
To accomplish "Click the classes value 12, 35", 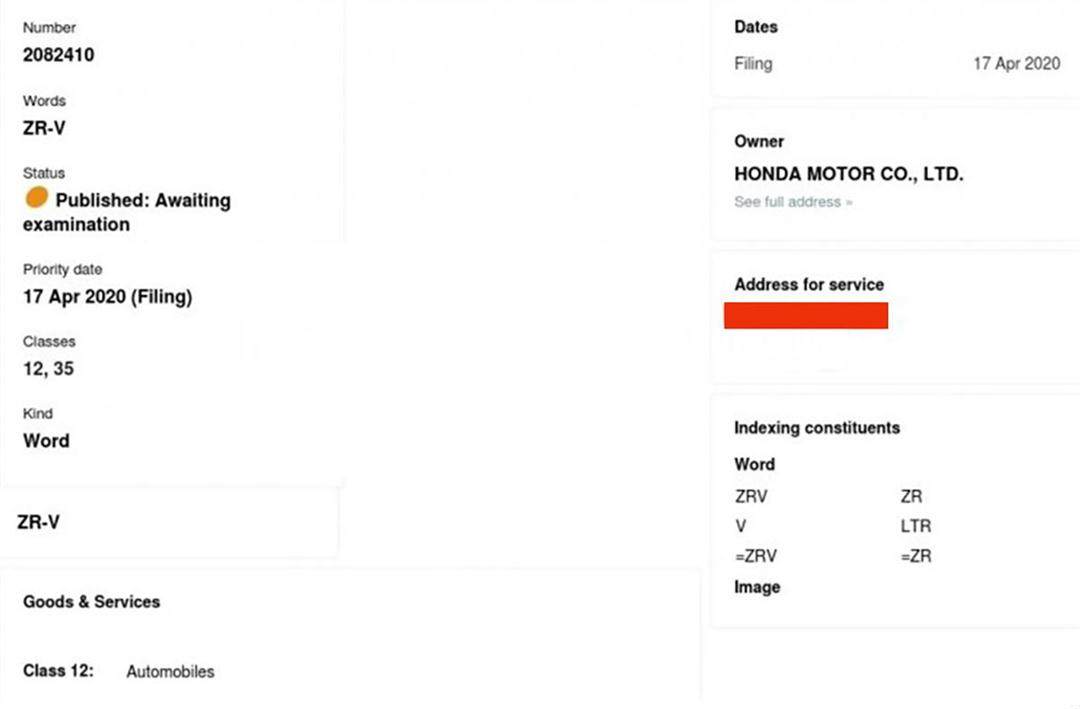I will pyautogui.click(x=48, y=369).
